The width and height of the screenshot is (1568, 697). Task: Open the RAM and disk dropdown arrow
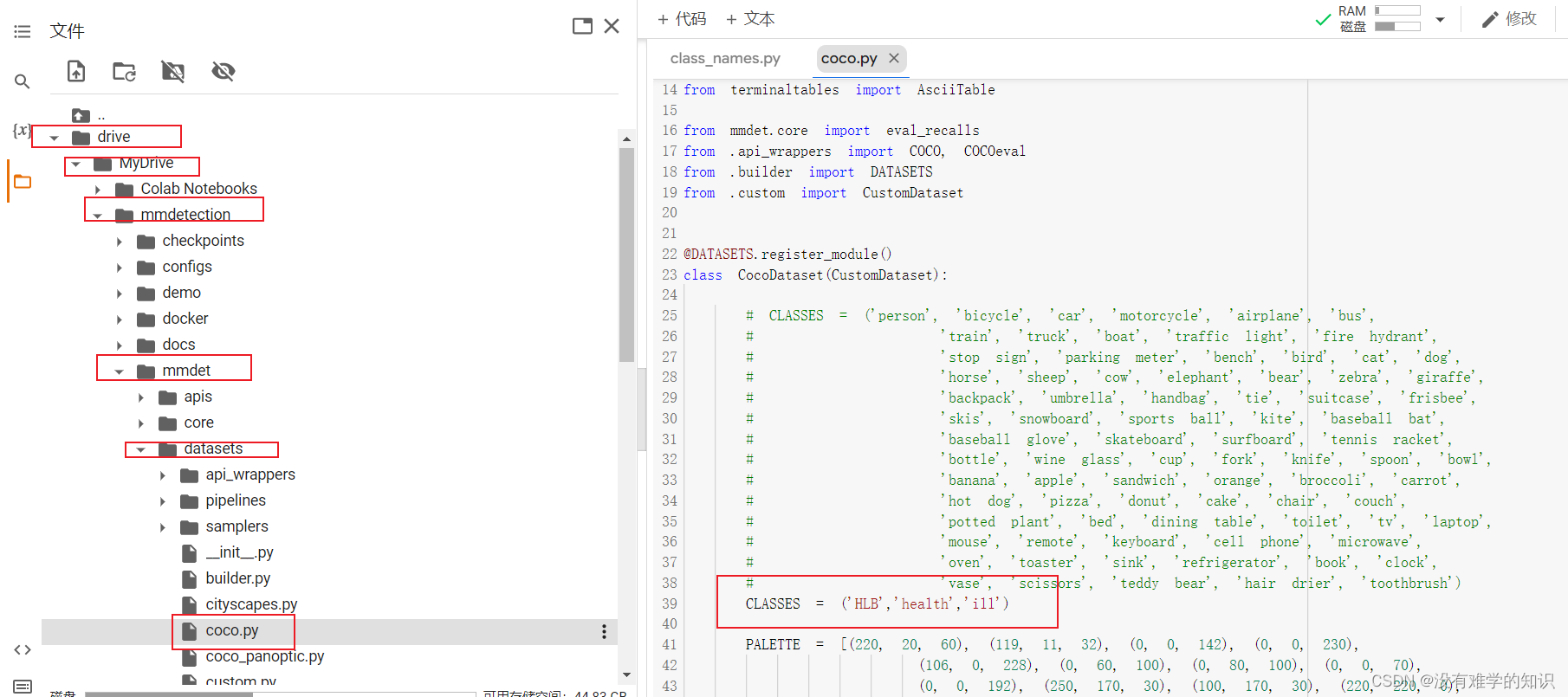coord(1440,19)
